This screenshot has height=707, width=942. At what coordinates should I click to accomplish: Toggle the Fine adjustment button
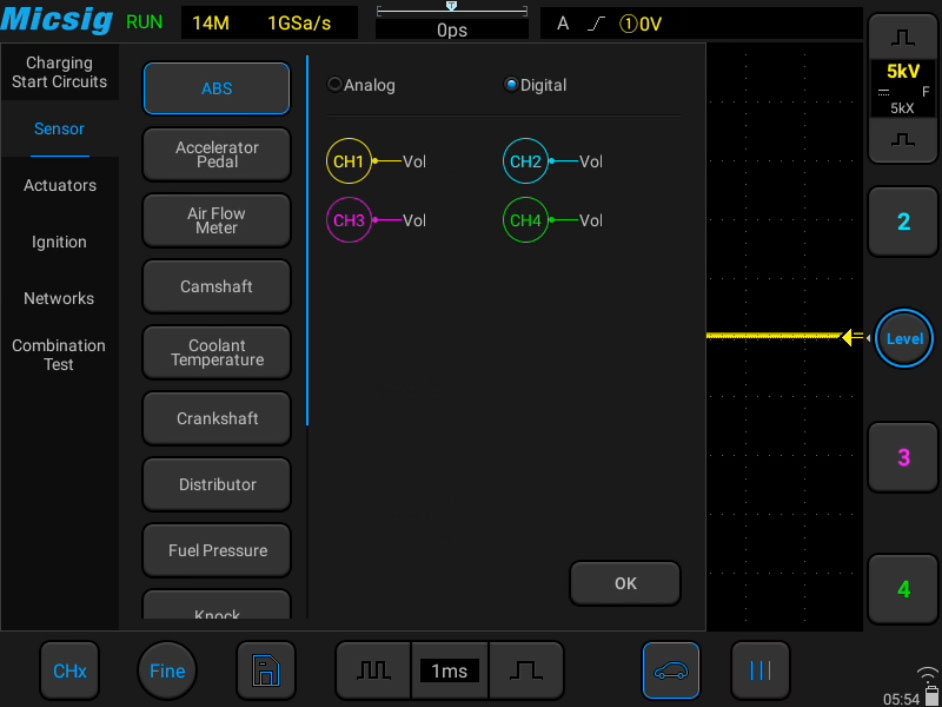coord(167,670)
